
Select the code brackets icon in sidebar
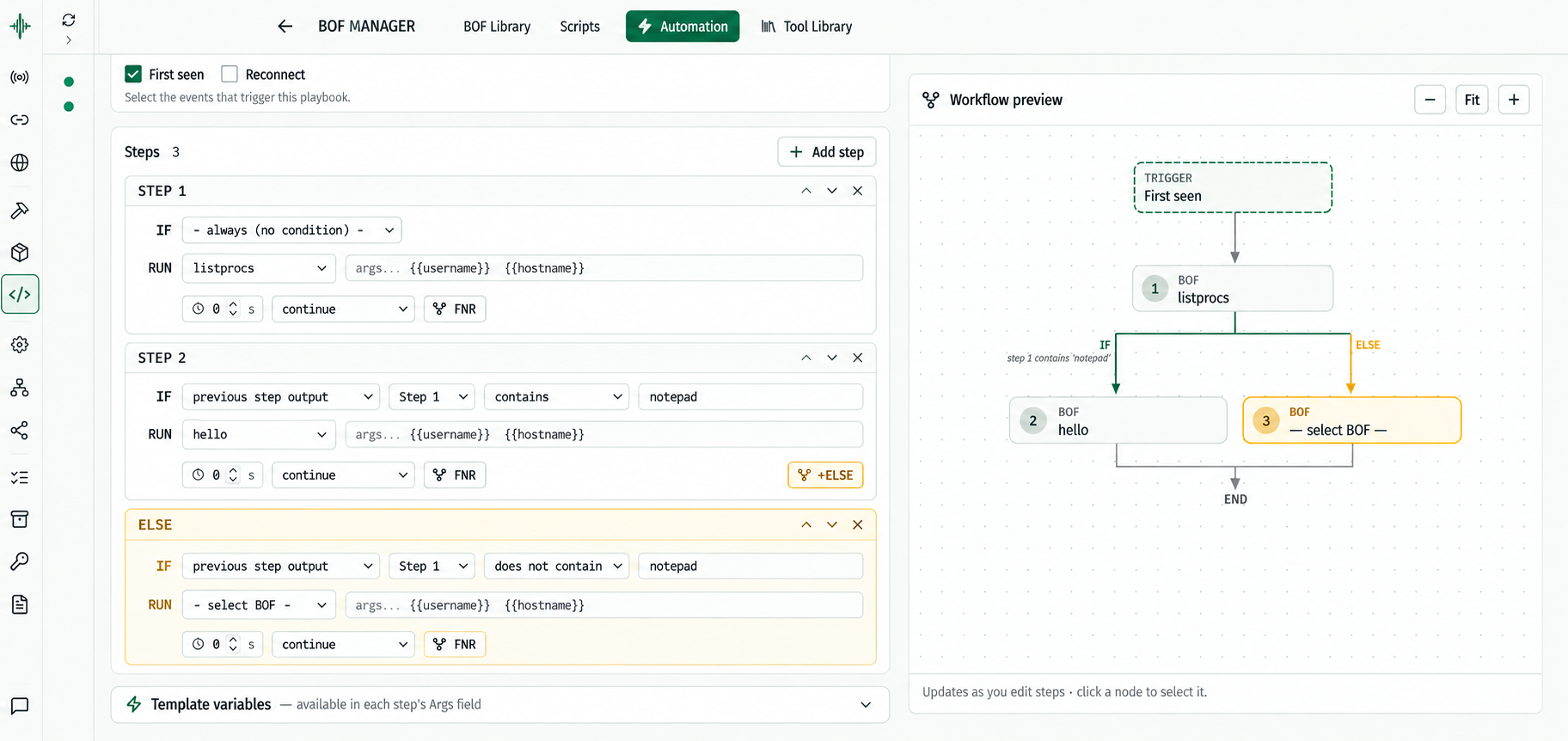20,294
